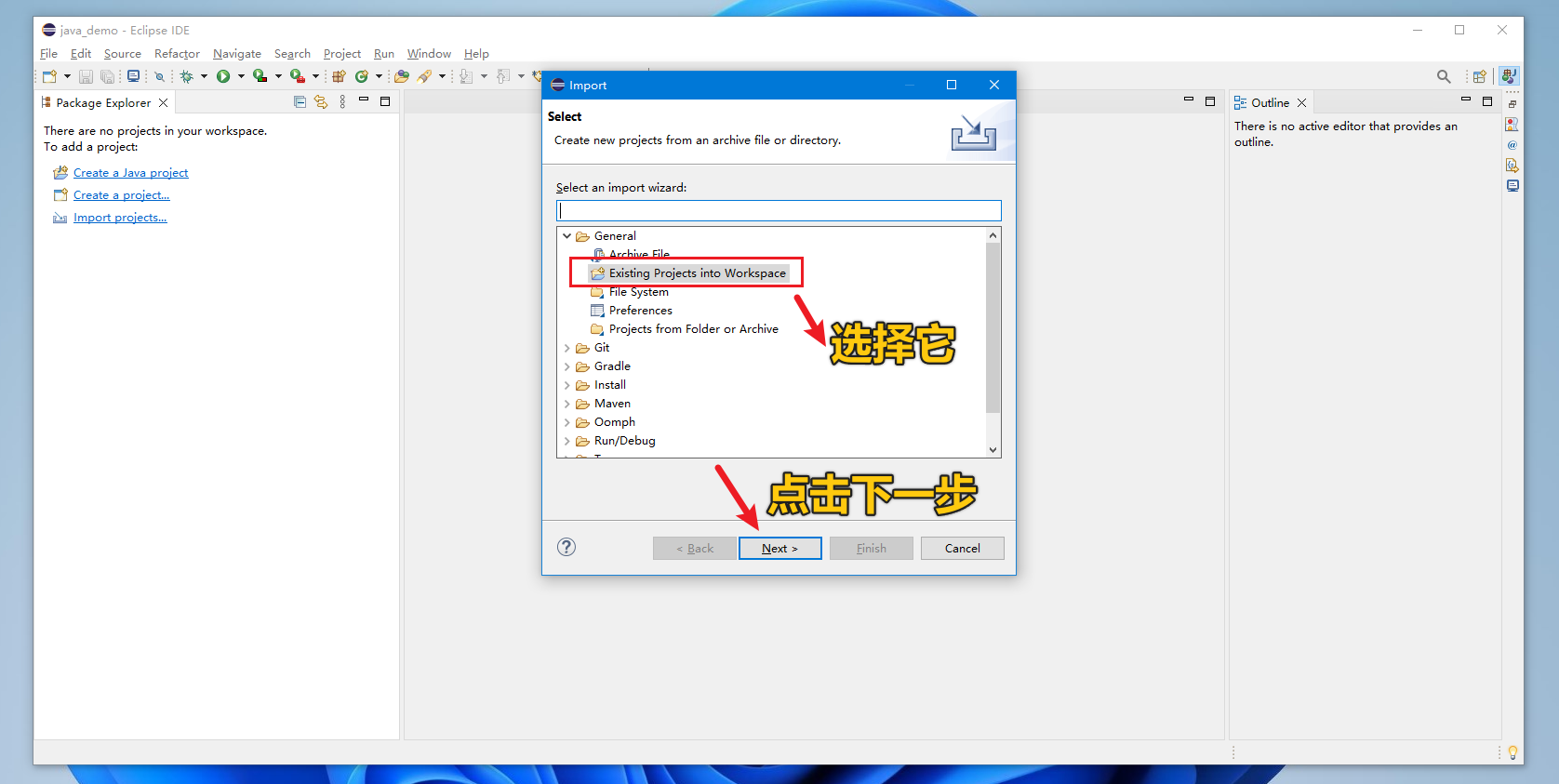This screenshot has width=1559, height=784.
Task: Open the Refactor menu
Action: coord(177,54)
